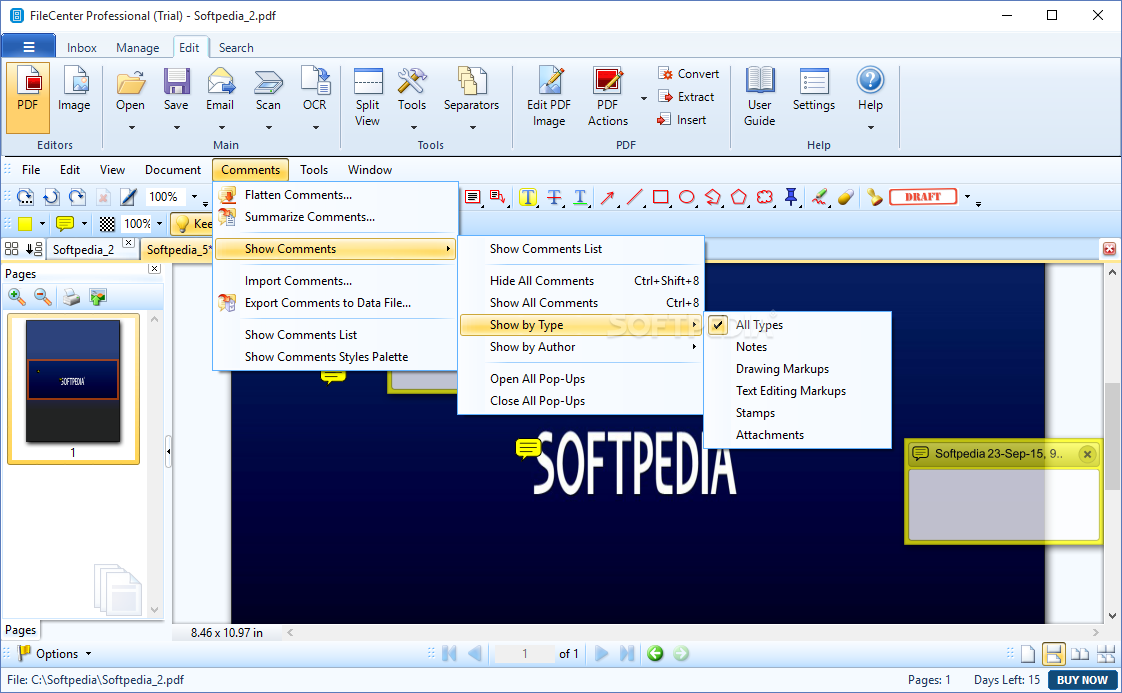Image resolution: width=1122 pixels, height=693 pixels.
Task: Switch to the Softpedia_2 document tab
Action: 84,250
